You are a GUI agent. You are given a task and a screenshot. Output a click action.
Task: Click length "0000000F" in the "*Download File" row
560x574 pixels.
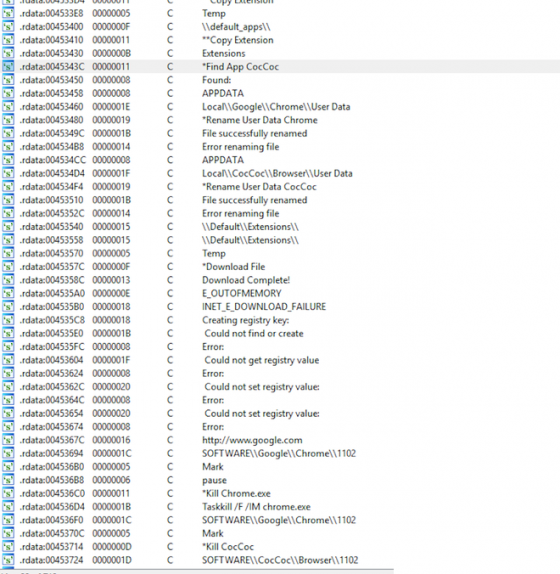pyautogui.click(x=111, y=266)
